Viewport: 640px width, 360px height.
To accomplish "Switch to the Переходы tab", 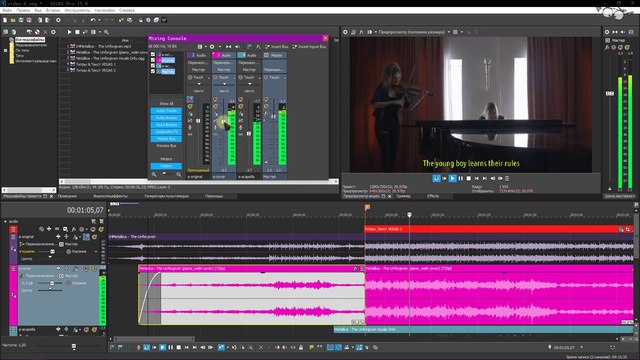I will click(x=214, y=196).
